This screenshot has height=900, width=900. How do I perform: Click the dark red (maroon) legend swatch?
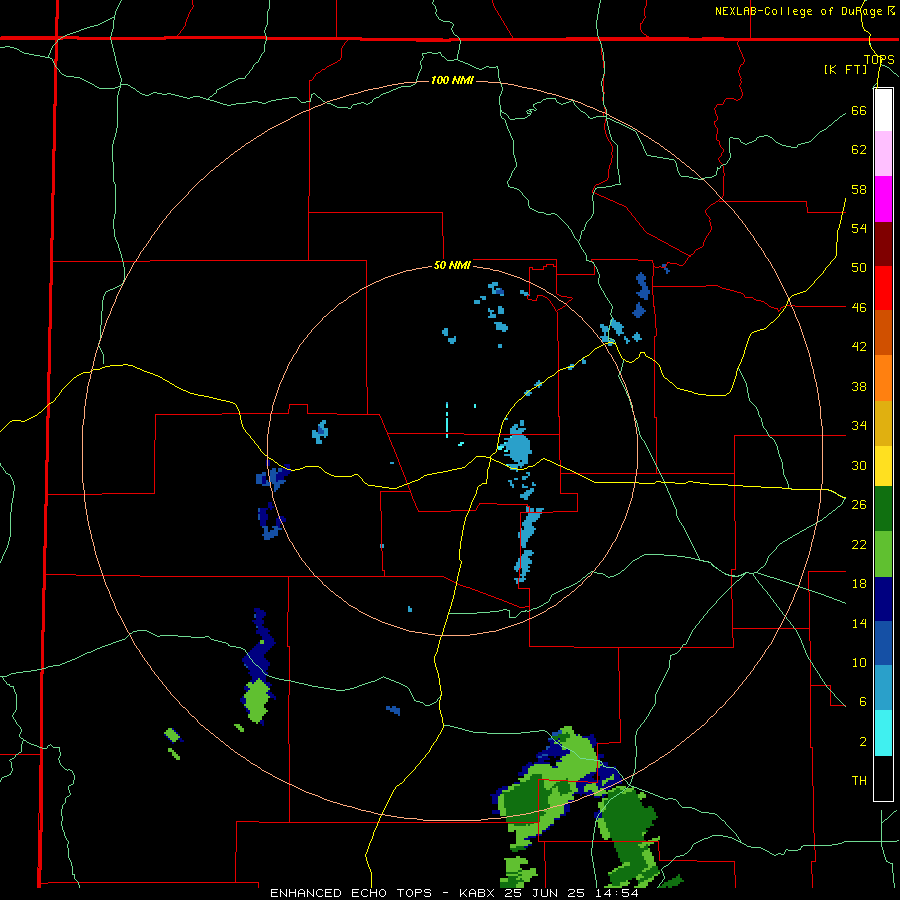pos(883,243)
